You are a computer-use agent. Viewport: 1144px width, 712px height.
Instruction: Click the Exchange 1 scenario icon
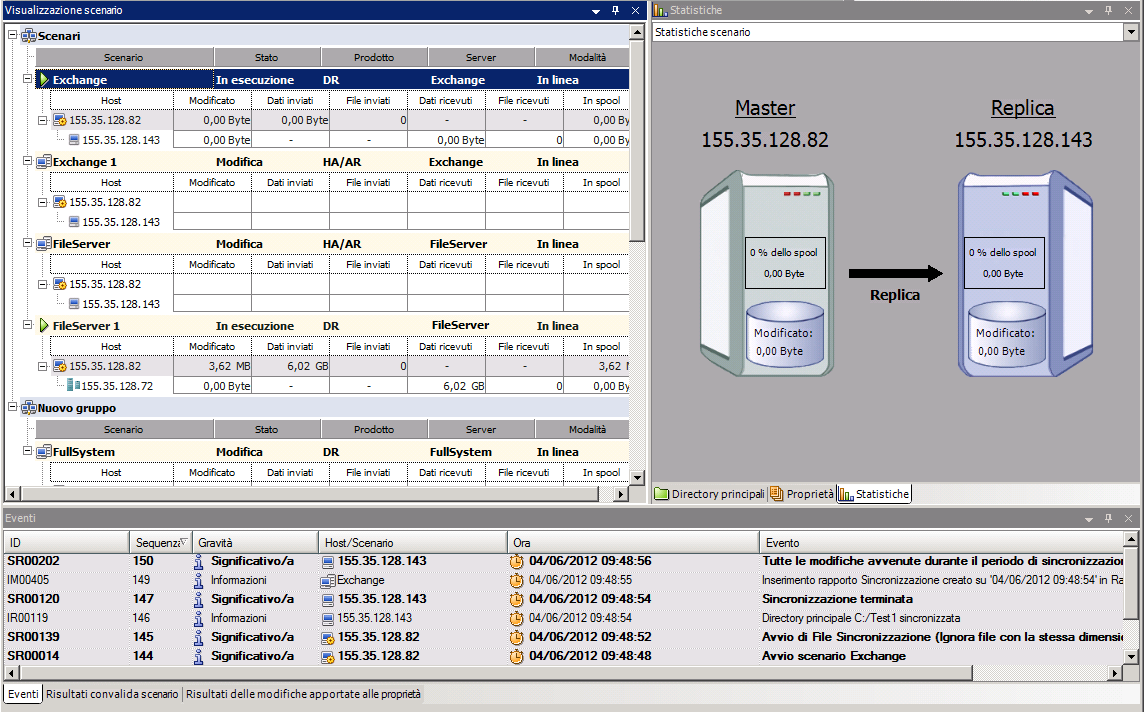click(44, 162)
